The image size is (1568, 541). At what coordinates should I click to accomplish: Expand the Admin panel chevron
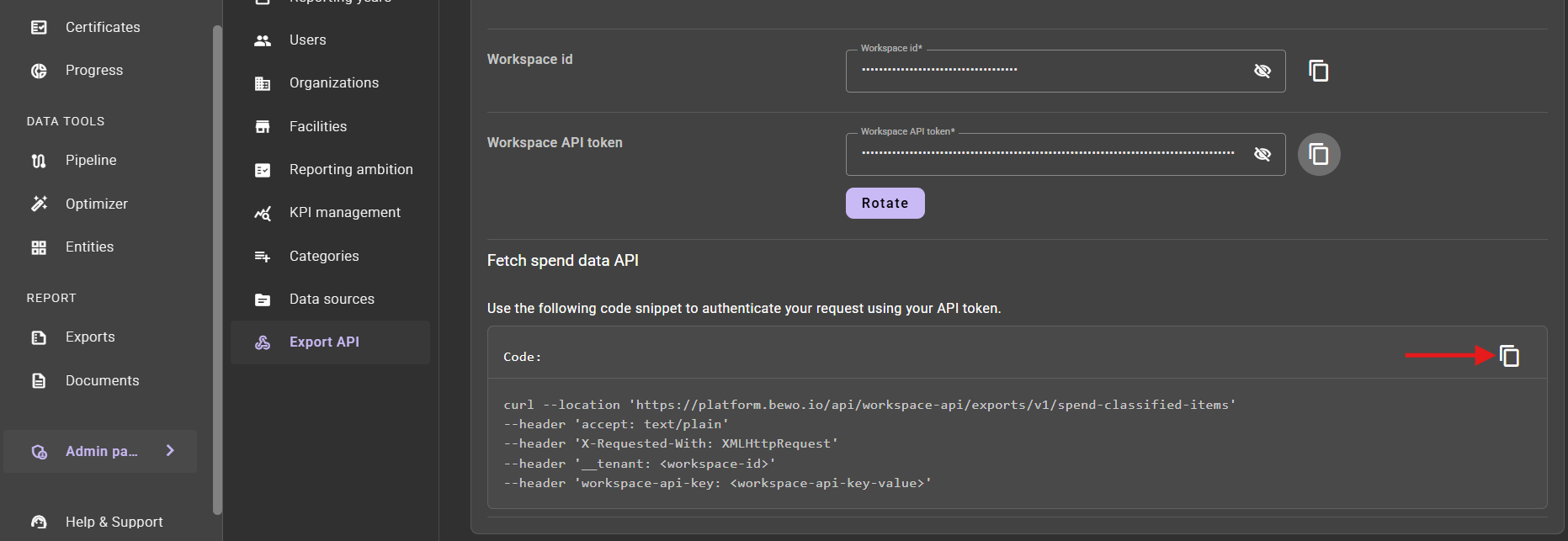[170, 451]
